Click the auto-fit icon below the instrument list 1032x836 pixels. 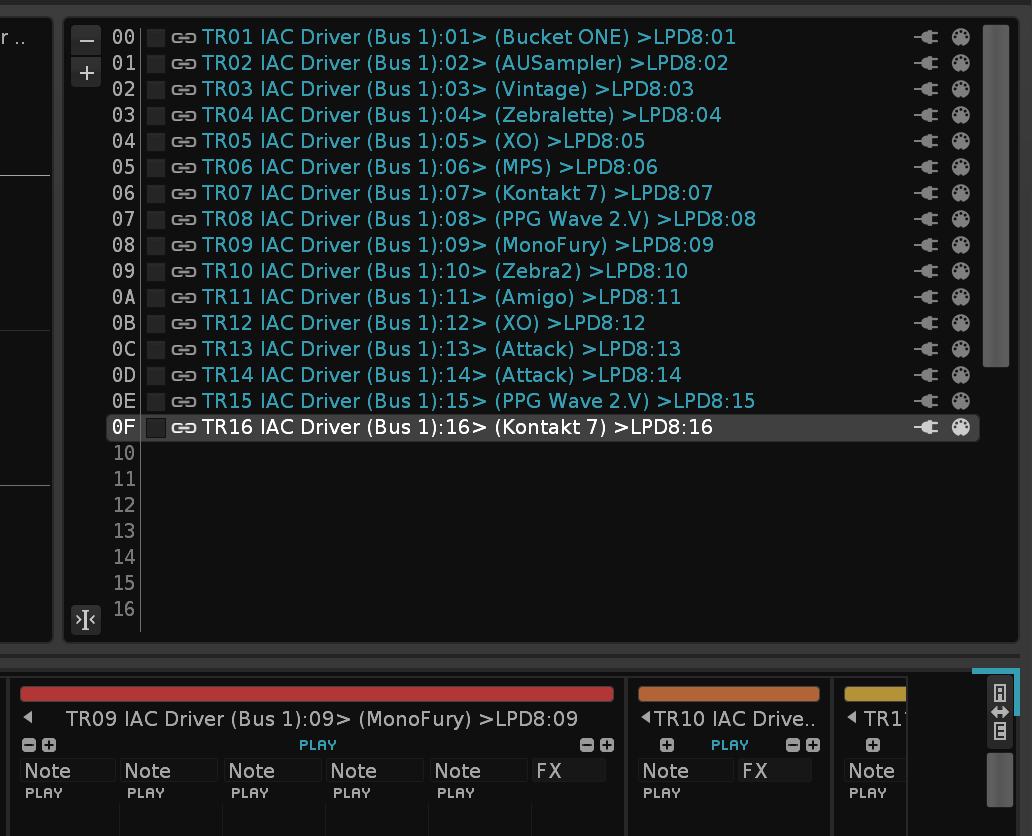(x=86, y=620)
